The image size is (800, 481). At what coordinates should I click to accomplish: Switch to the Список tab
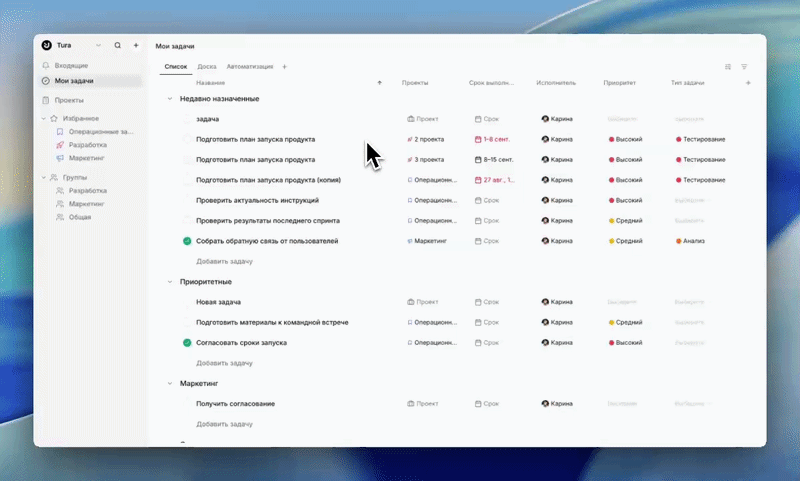point(176,67)
